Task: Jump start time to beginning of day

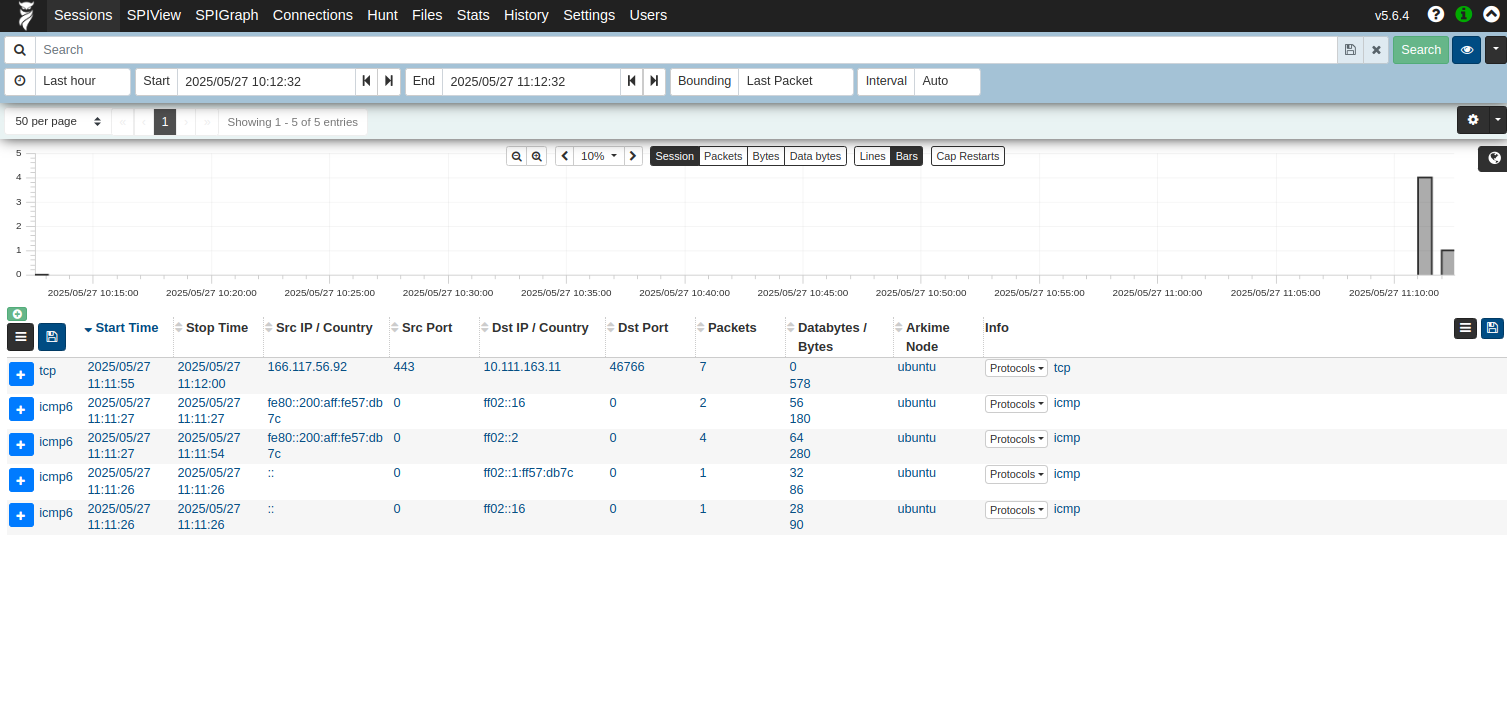Action: click(x=367, y=81)
